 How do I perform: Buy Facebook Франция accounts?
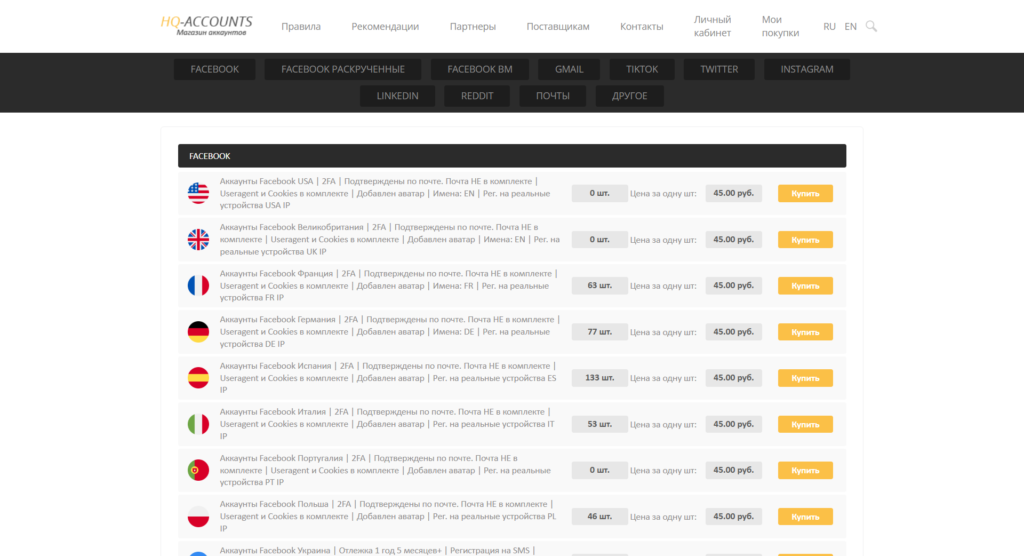click(x=805, y=286)
